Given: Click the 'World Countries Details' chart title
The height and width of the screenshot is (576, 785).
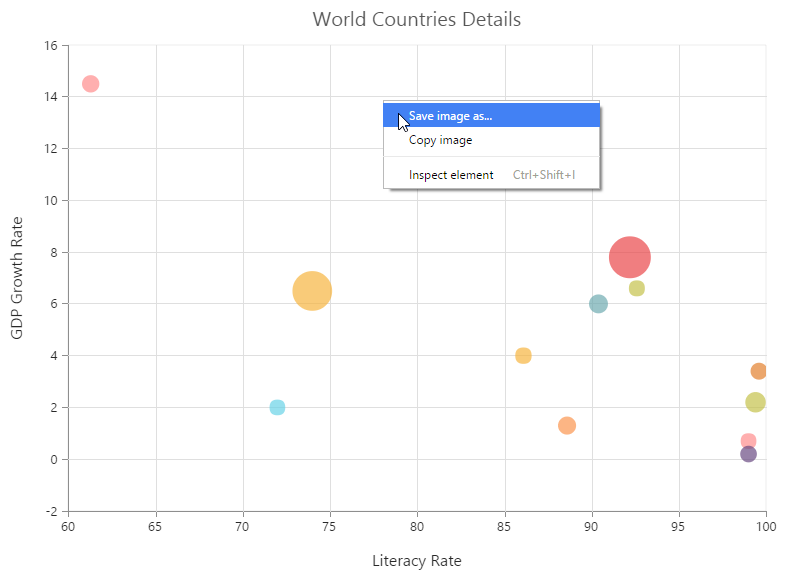Looking at the screenshot, I should point(416,20).
